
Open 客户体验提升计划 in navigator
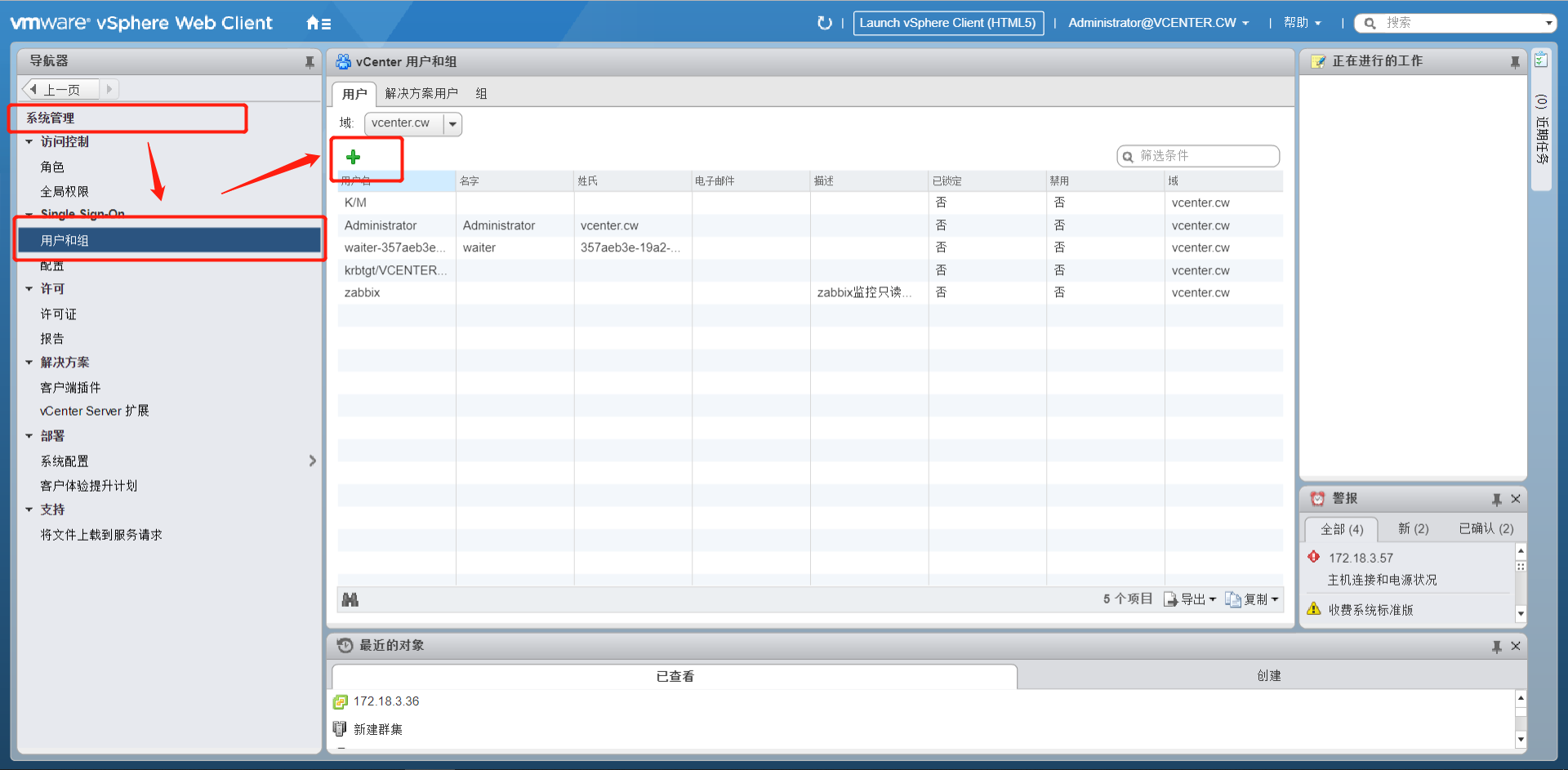88,486
